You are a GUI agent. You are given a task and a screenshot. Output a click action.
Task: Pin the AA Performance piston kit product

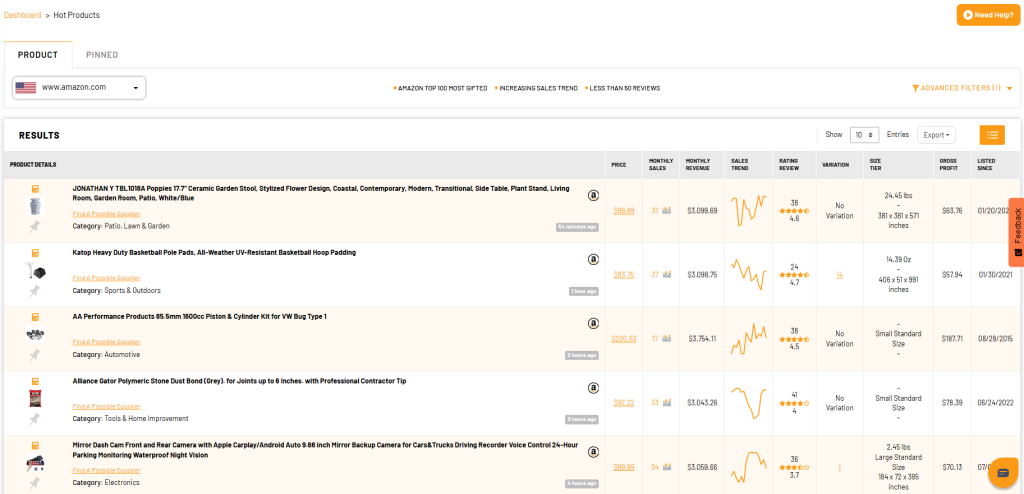point(35,354)
